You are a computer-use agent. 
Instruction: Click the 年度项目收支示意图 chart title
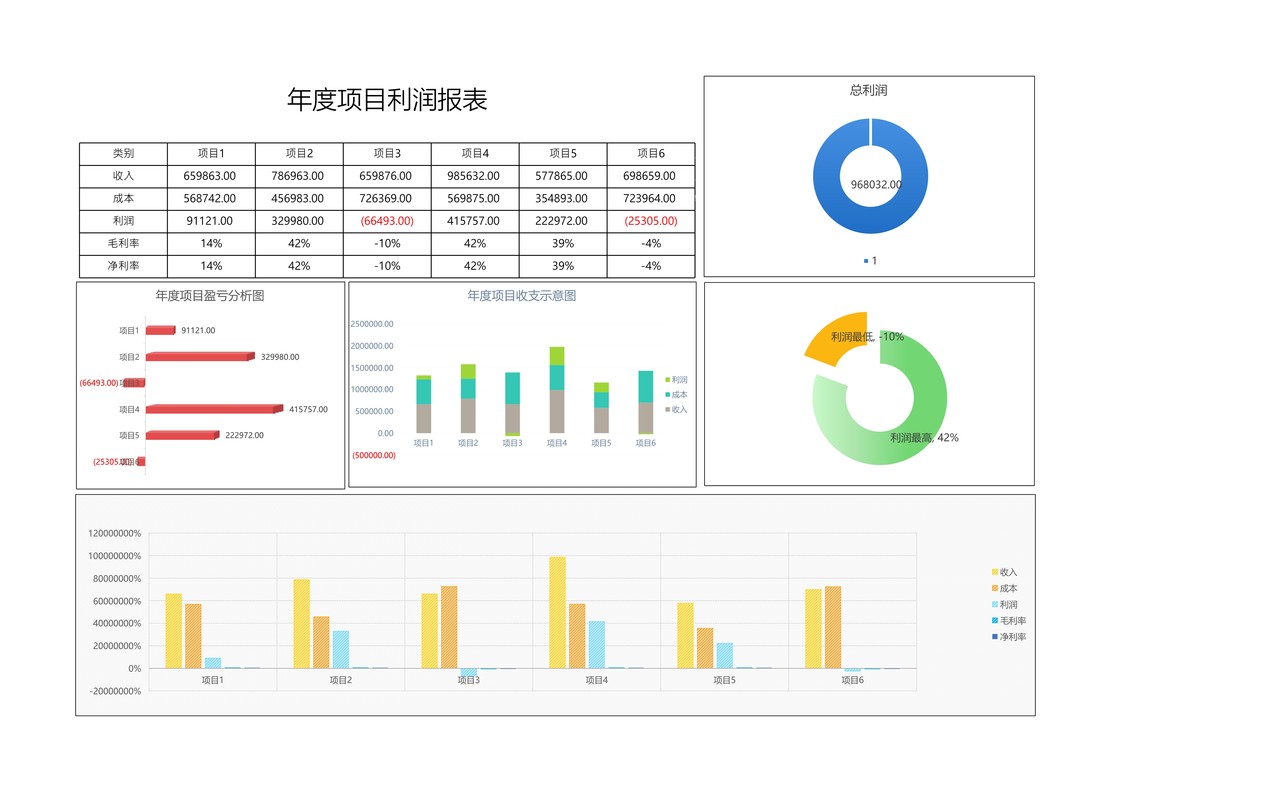tap(521, 296)
